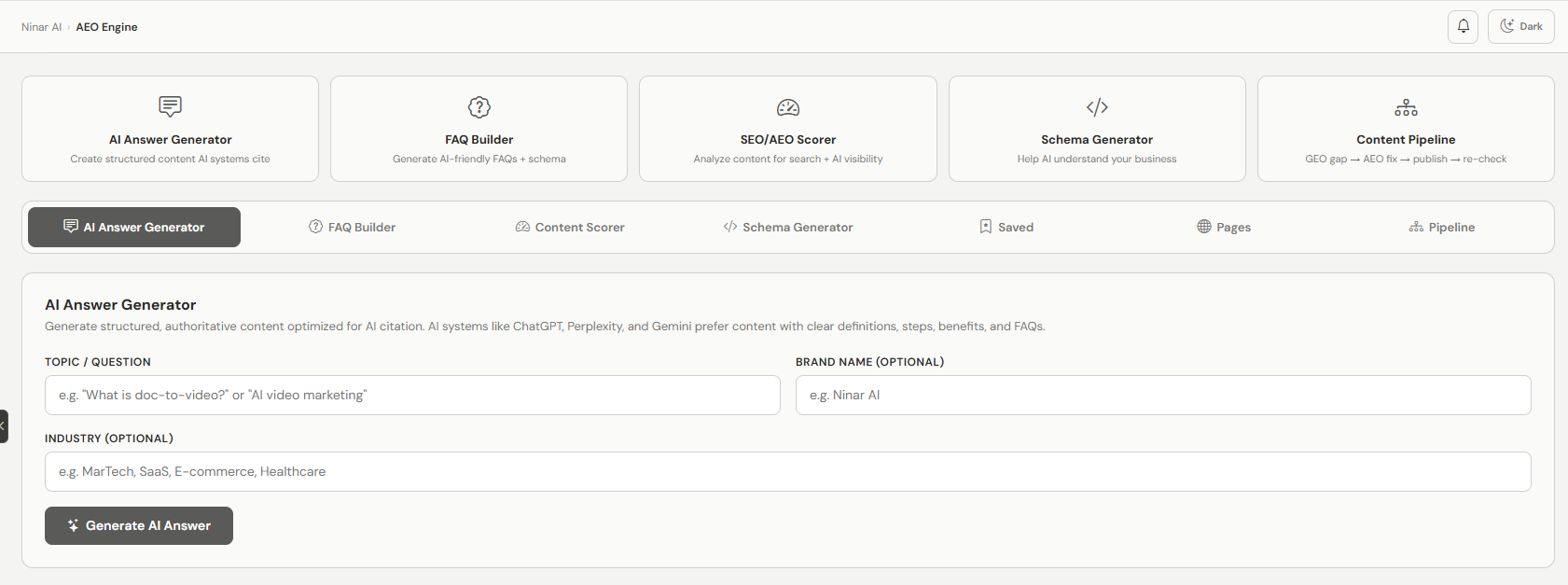Click the AI Answer Generator card icon
The height and width of the screenshot is (585, 1568).
[170, 106]
